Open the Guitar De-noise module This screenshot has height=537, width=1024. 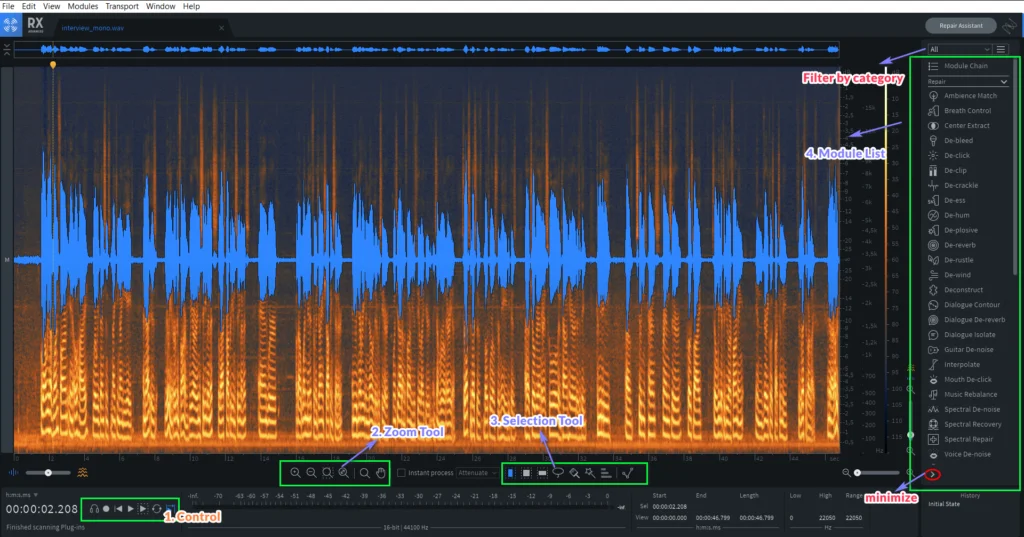click(x=963, y=350)
